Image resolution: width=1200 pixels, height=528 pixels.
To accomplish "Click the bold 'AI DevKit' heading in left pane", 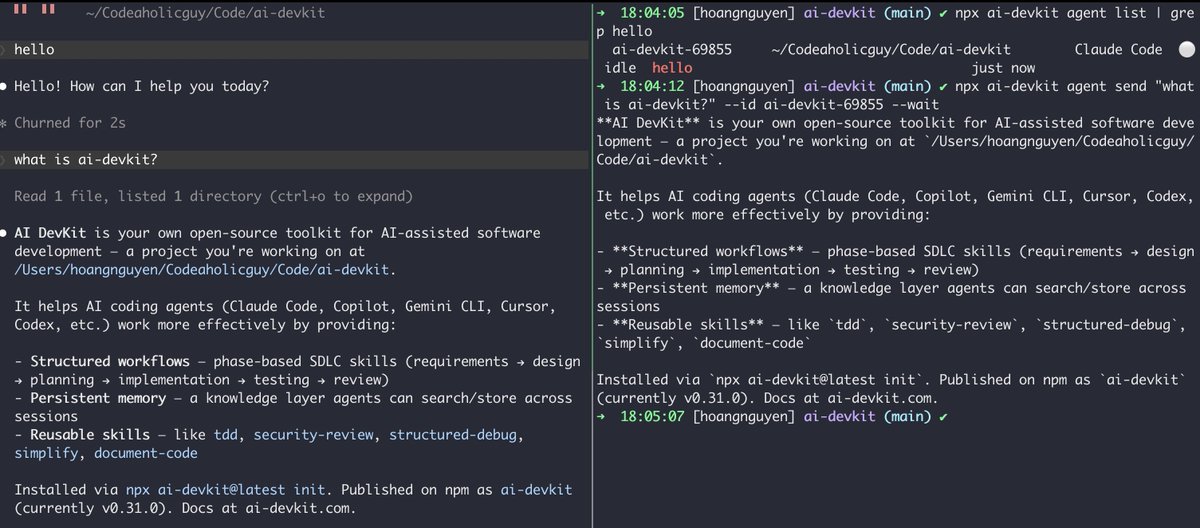I will click(x=50, y=233).
